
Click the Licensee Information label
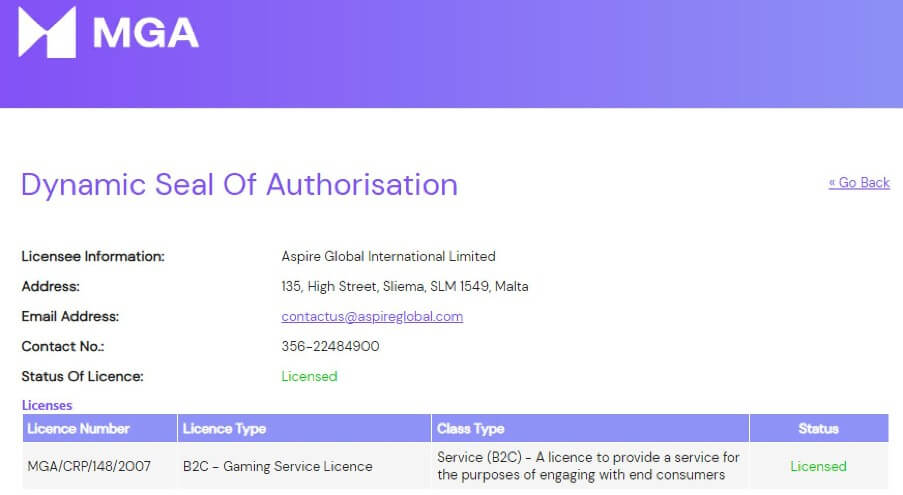pos(93,256)
